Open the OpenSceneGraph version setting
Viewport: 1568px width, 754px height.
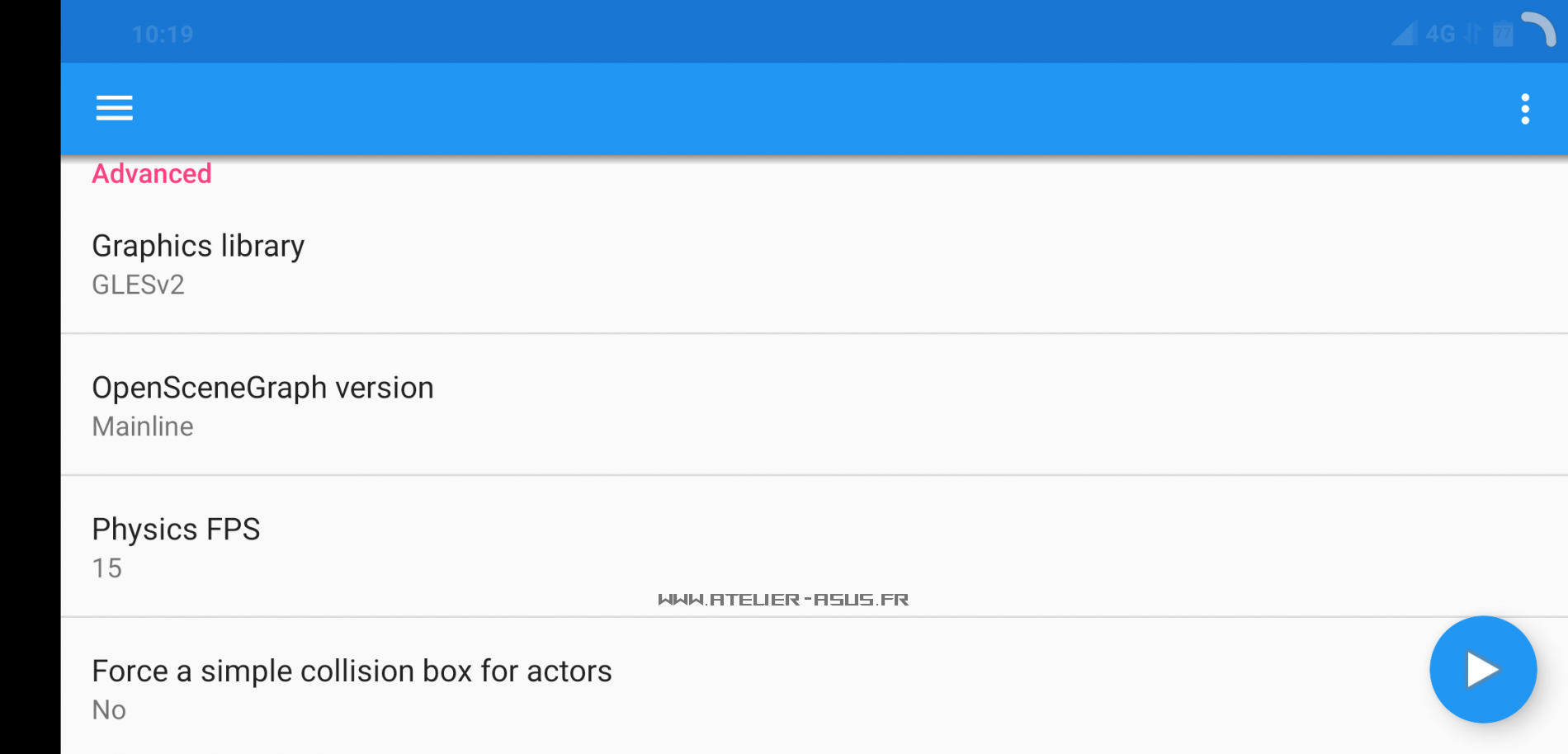pyautogui.click(x=262, y=388)
